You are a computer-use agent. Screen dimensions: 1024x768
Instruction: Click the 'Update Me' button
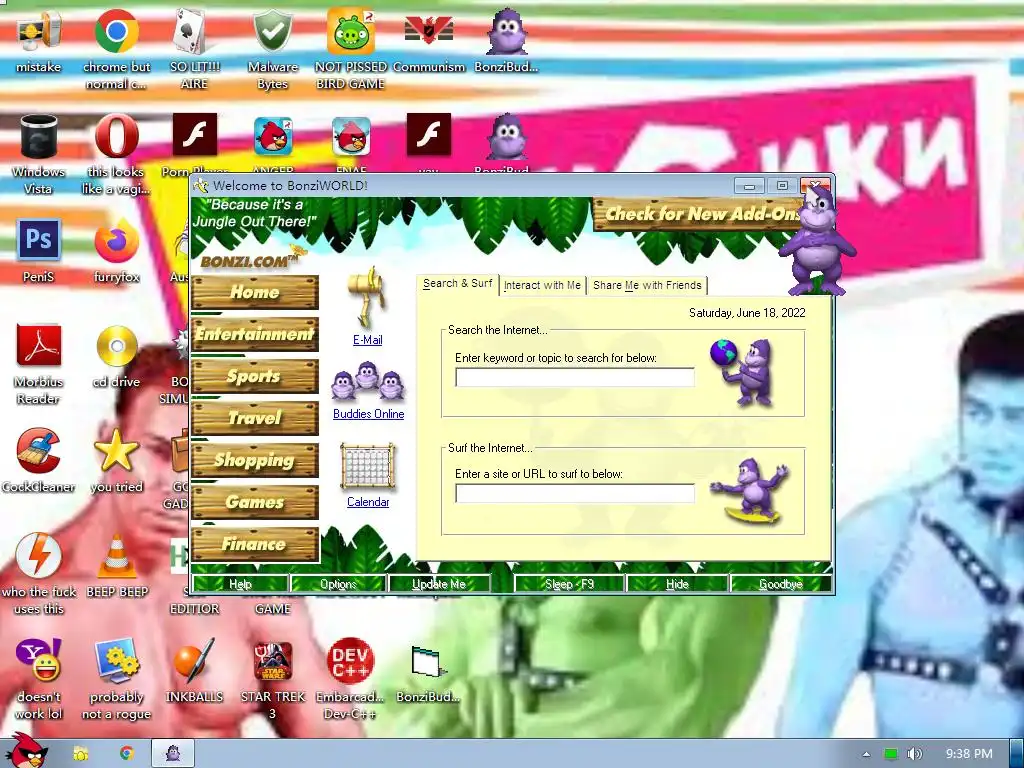(439, 584)
